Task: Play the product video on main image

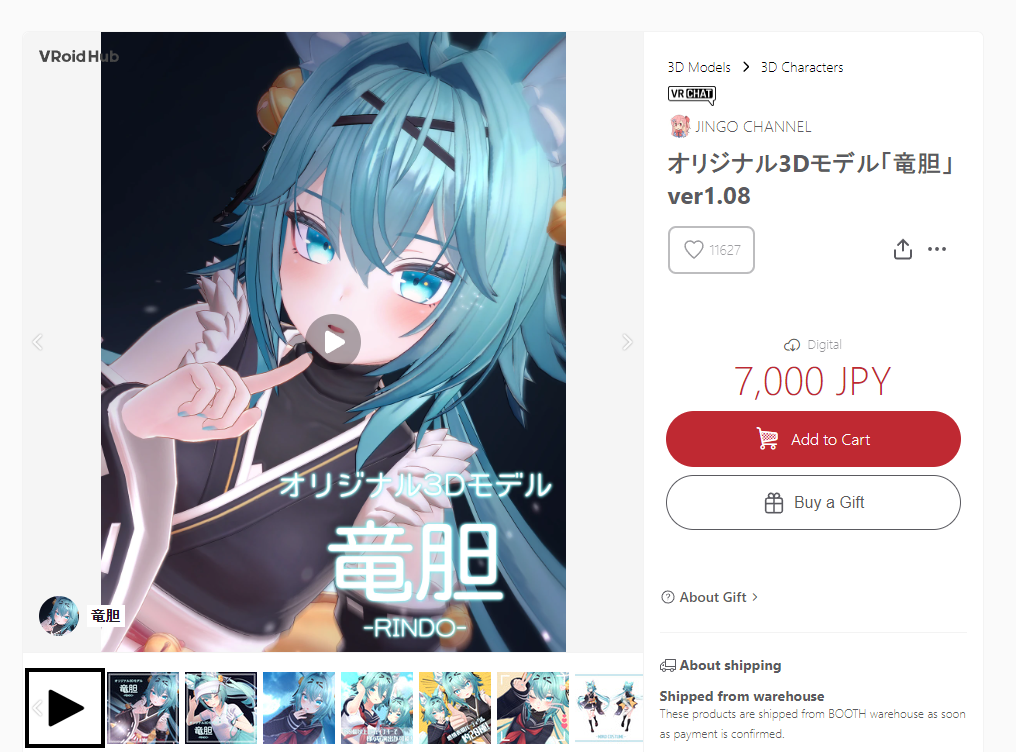Action: (x=334, y=341)
